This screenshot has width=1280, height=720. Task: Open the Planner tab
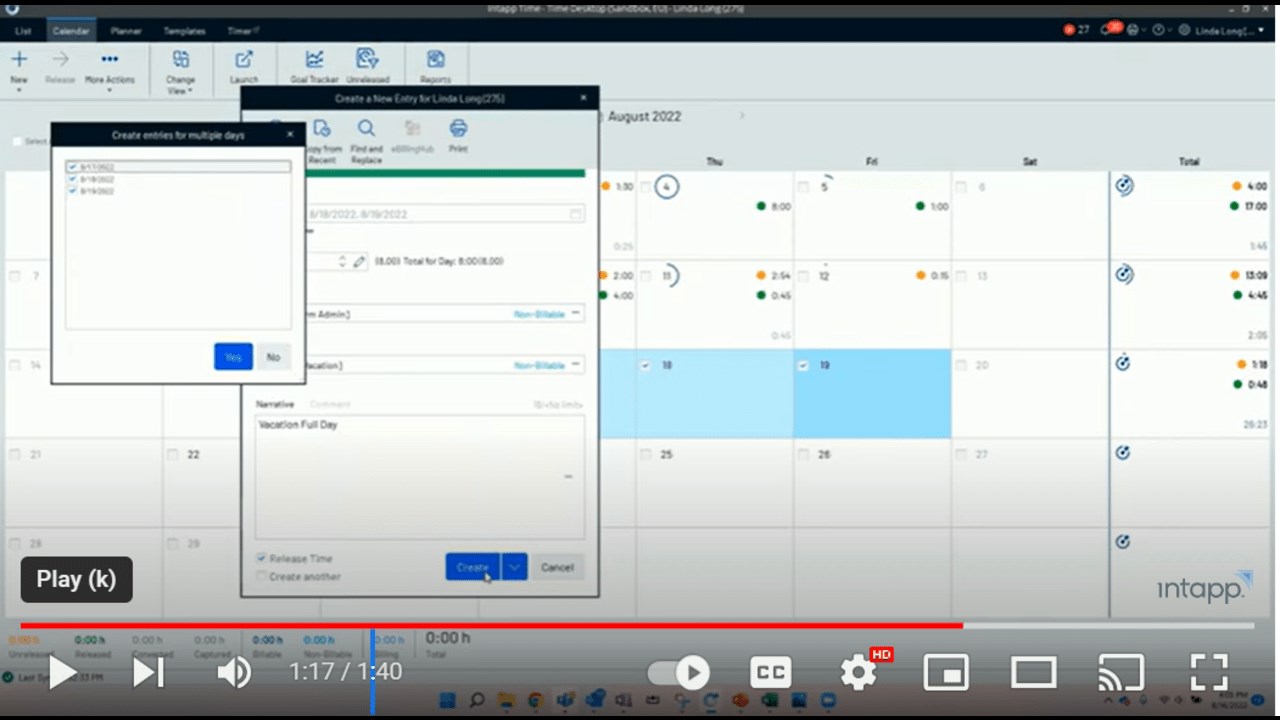(x=126, y=31)
